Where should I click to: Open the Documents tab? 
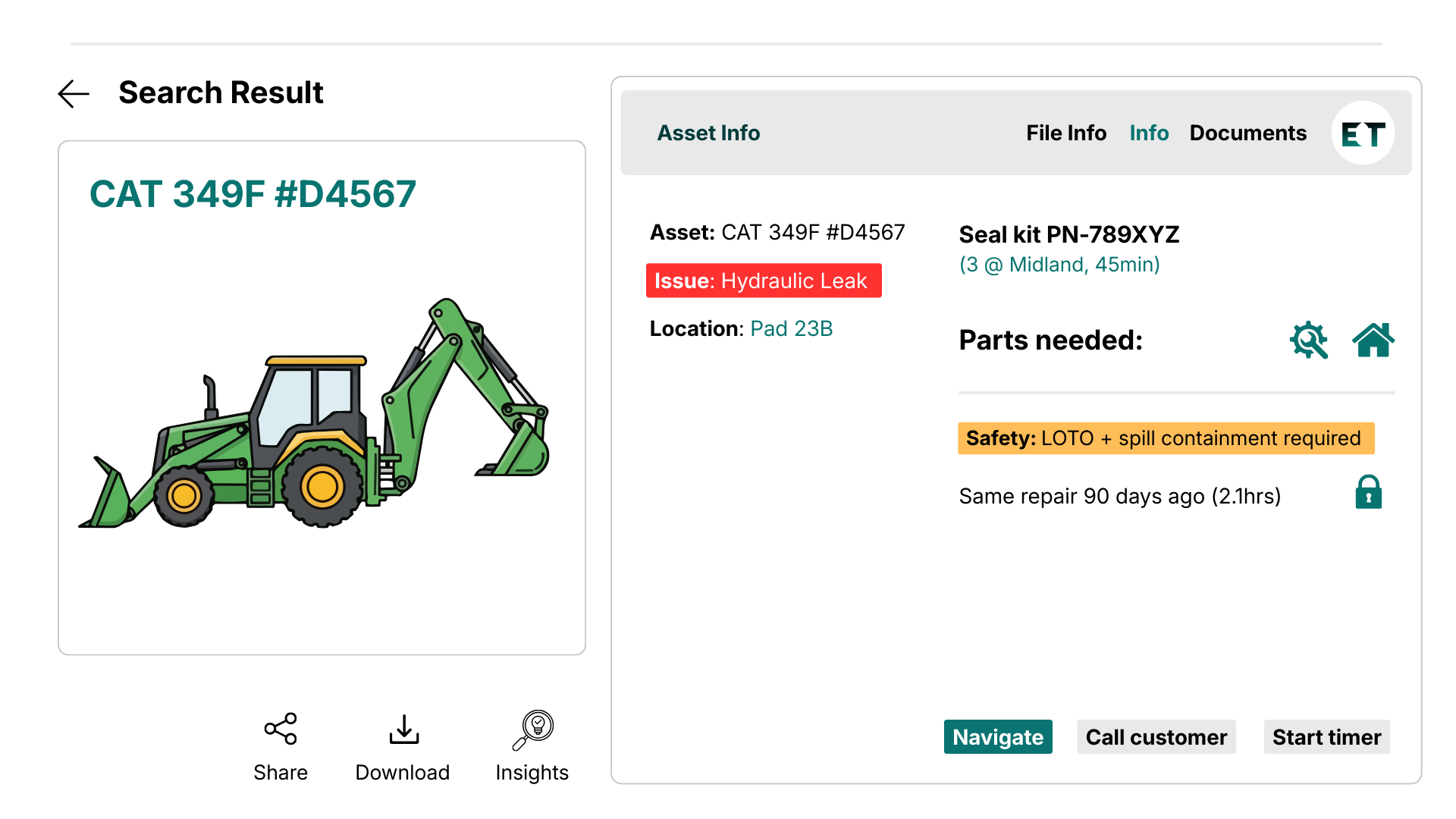coord(1247,133)
